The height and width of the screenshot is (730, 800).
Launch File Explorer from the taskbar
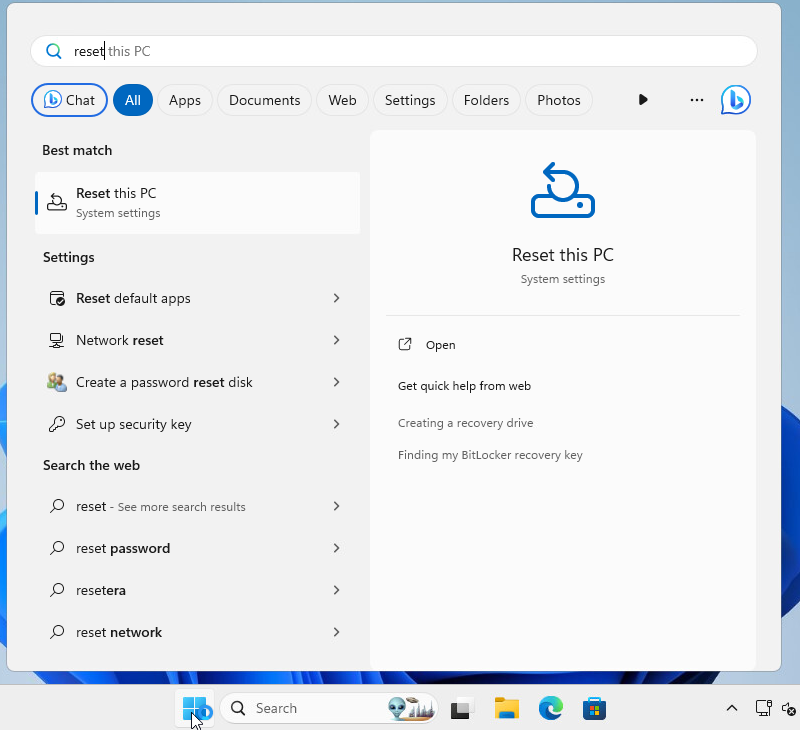[x=507, y=709]
